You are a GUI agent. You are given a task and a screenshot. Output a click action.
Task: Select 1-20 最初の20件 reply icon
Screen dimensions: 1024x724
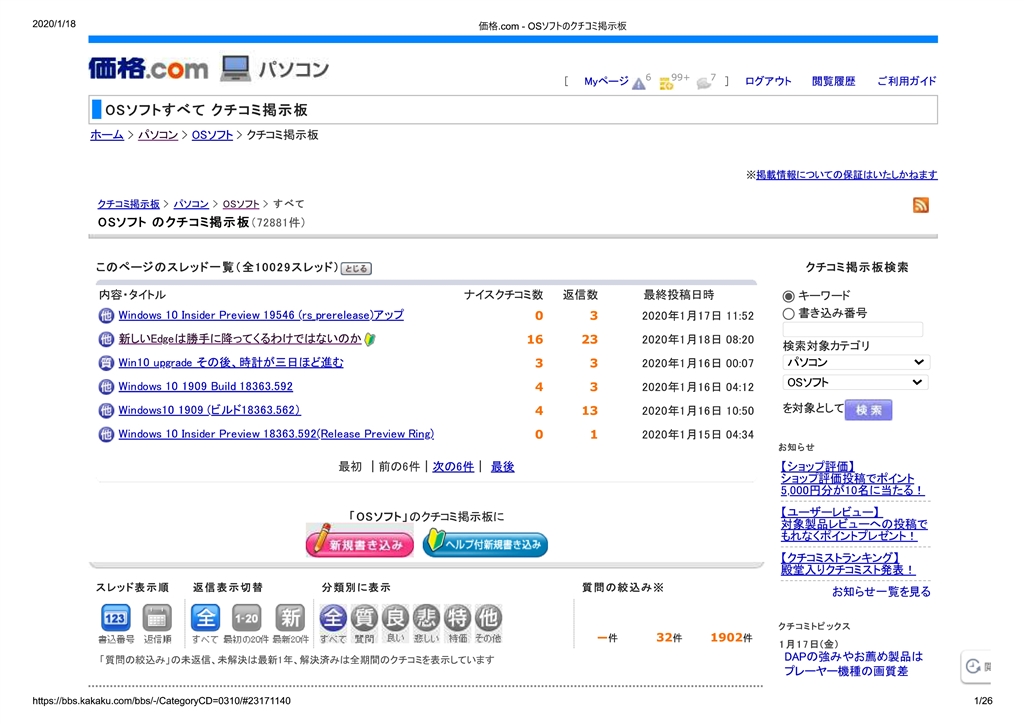246,617
